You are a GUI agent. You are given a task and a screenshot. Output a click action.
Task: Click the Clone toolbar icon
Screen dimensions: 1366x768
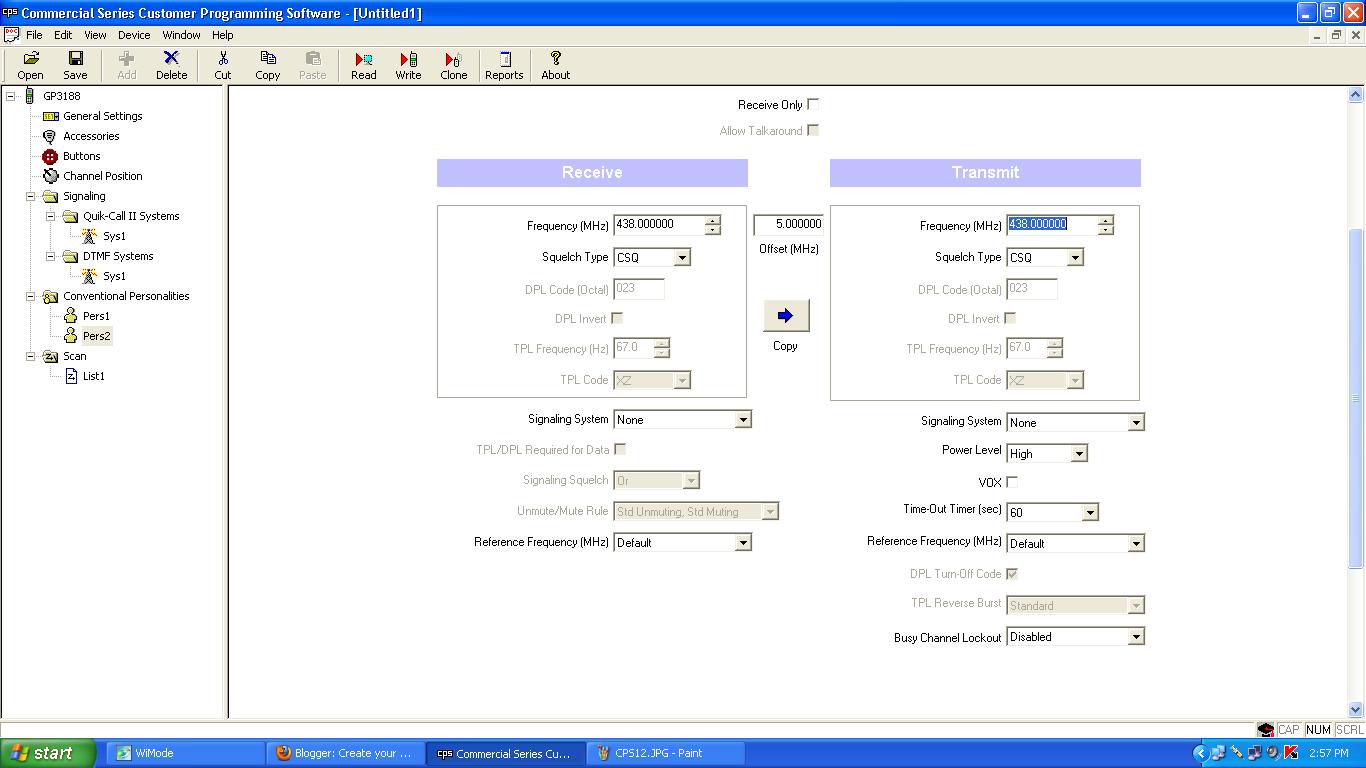point(454,66)
